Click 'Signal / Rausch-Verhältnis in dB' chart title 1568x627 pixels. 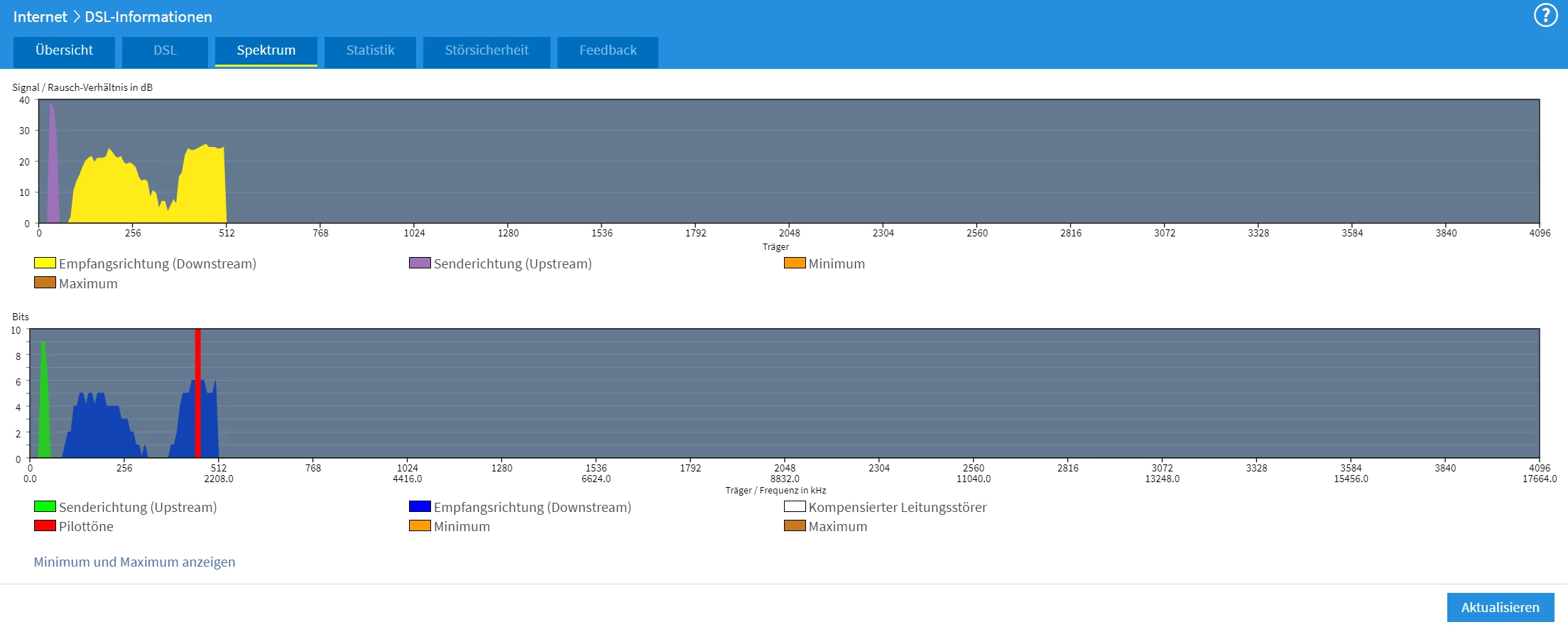click(82, 87)
